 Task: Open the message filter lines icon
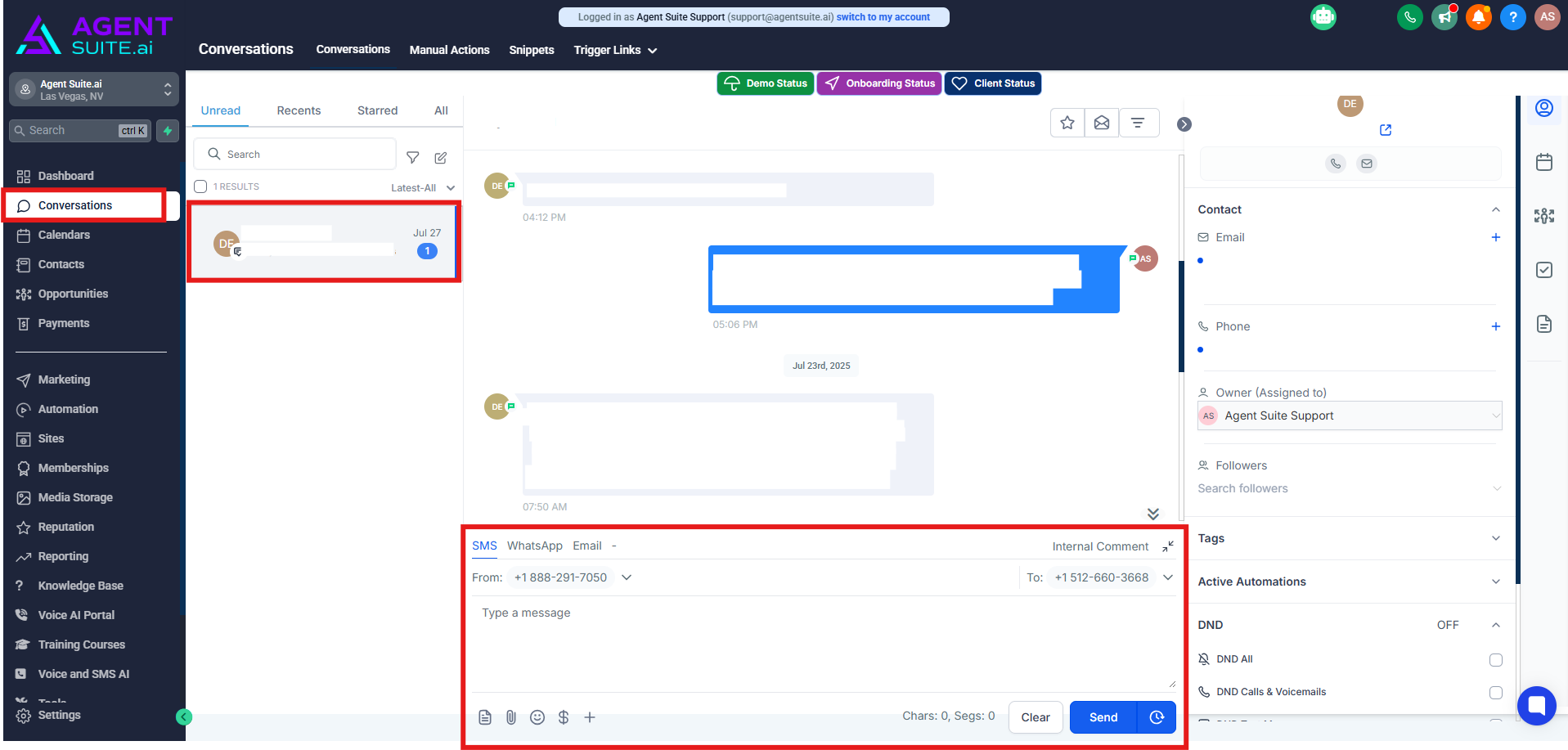1139,123
